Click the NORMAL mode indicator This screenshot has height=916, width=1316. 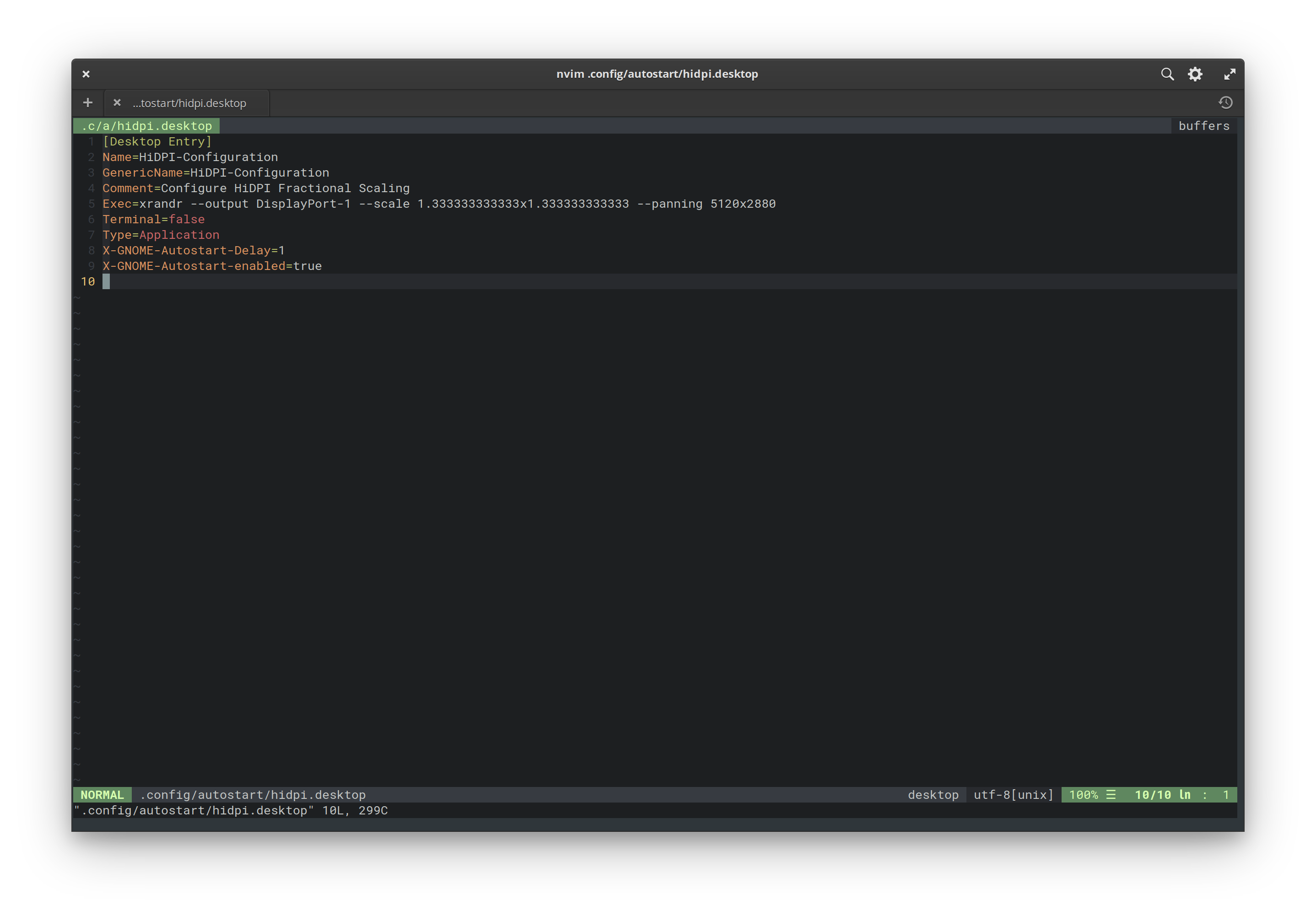click(102, 794)
